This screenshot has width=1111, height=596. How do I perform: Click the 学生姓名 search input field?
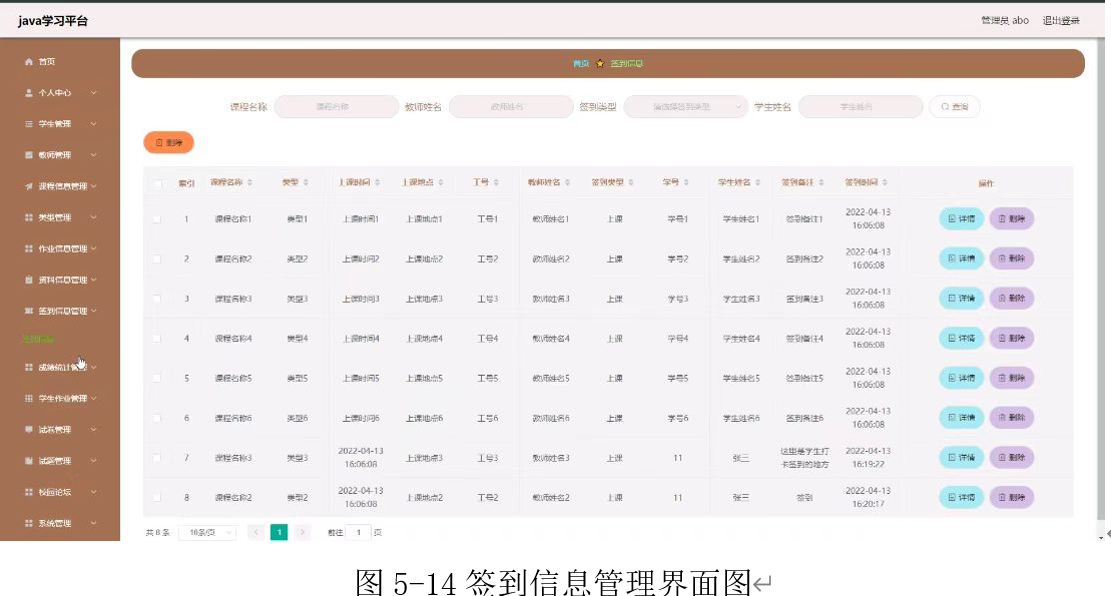point(860,107)
